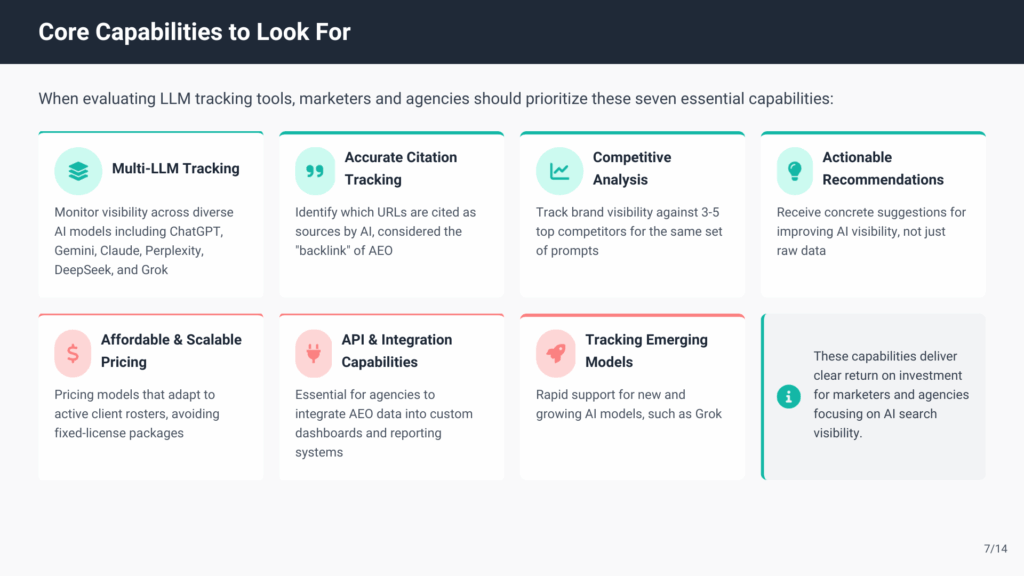The height and width of the screenshot is (576, 1024).
Task: Select the Affordable & Scalable Pricing heading
Action: [170, 351]
